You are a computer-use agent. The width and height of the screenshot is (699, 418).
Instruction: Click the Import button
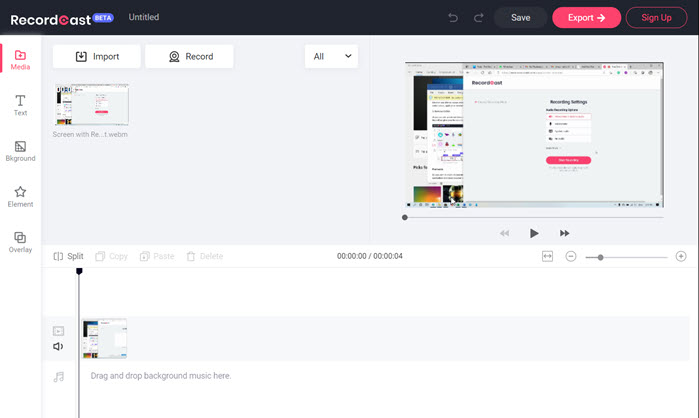pos(97,56)
